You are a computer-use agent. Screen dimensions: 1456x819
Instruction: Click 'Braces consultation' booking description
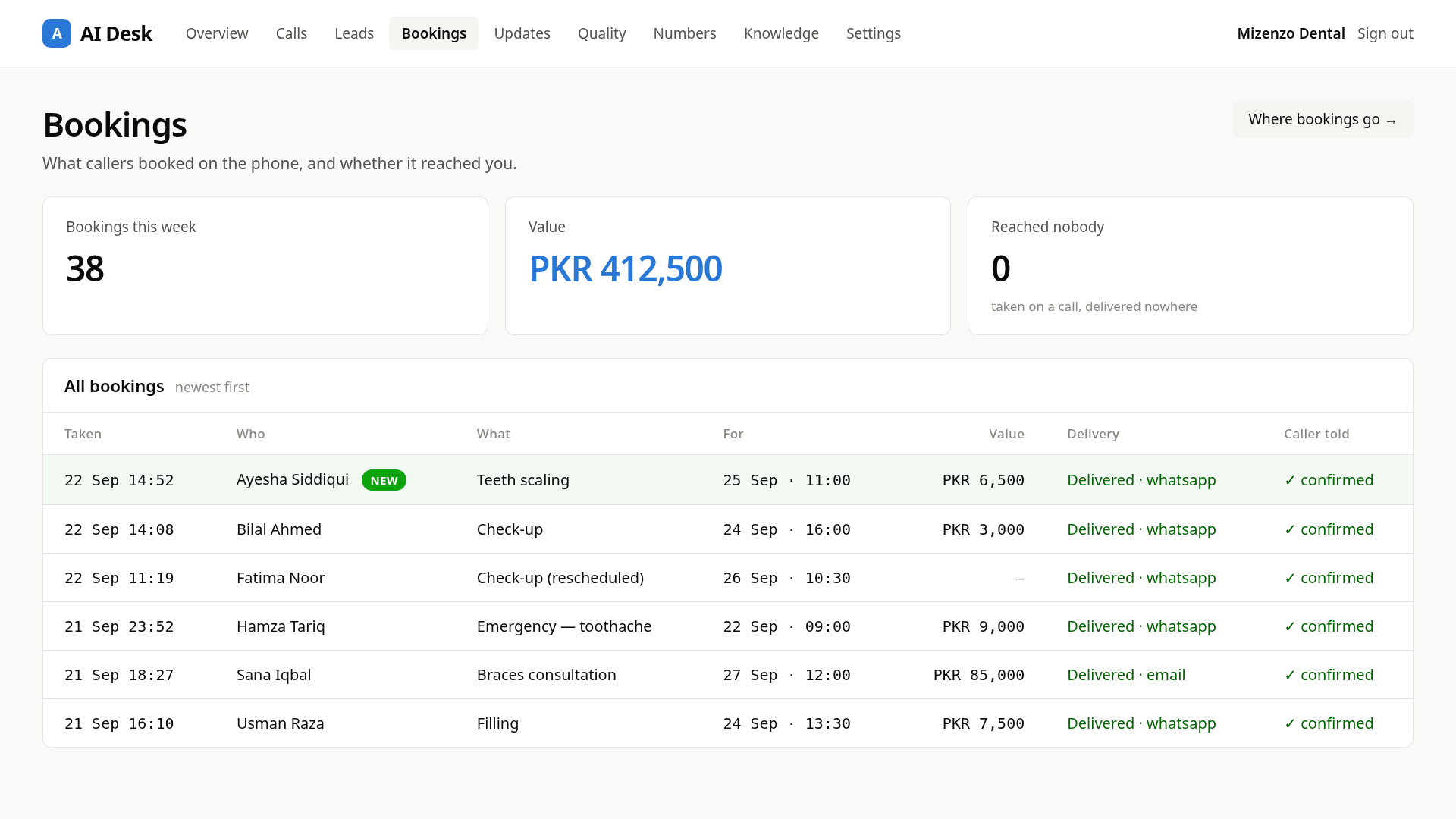(x=547, y=675)
